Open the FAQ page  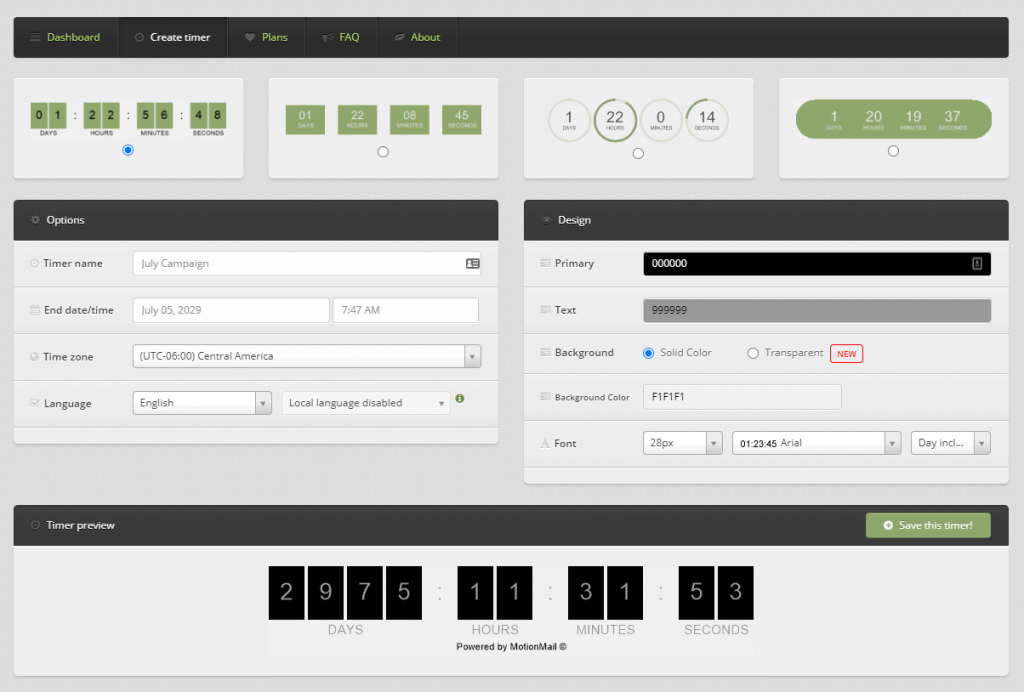tap(341, 37)
